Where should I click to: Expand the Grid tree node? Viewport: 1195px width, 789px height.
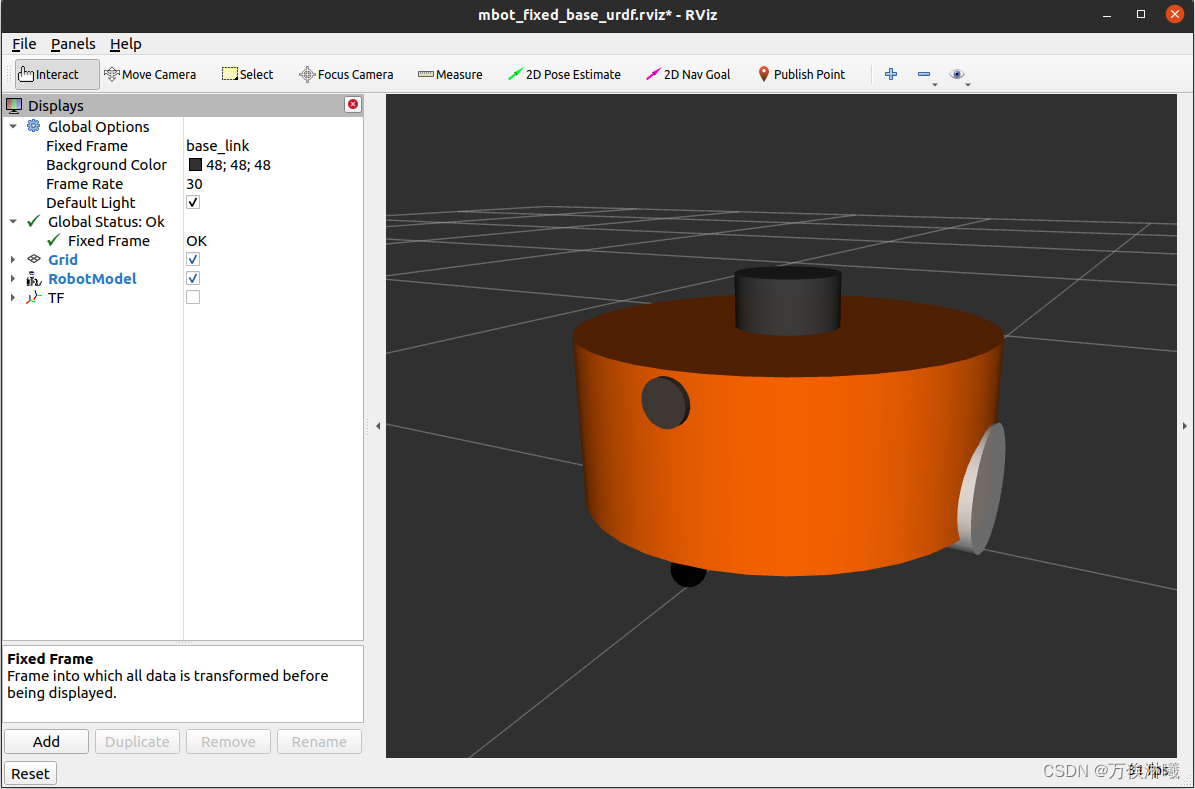[x=13, y=259]
